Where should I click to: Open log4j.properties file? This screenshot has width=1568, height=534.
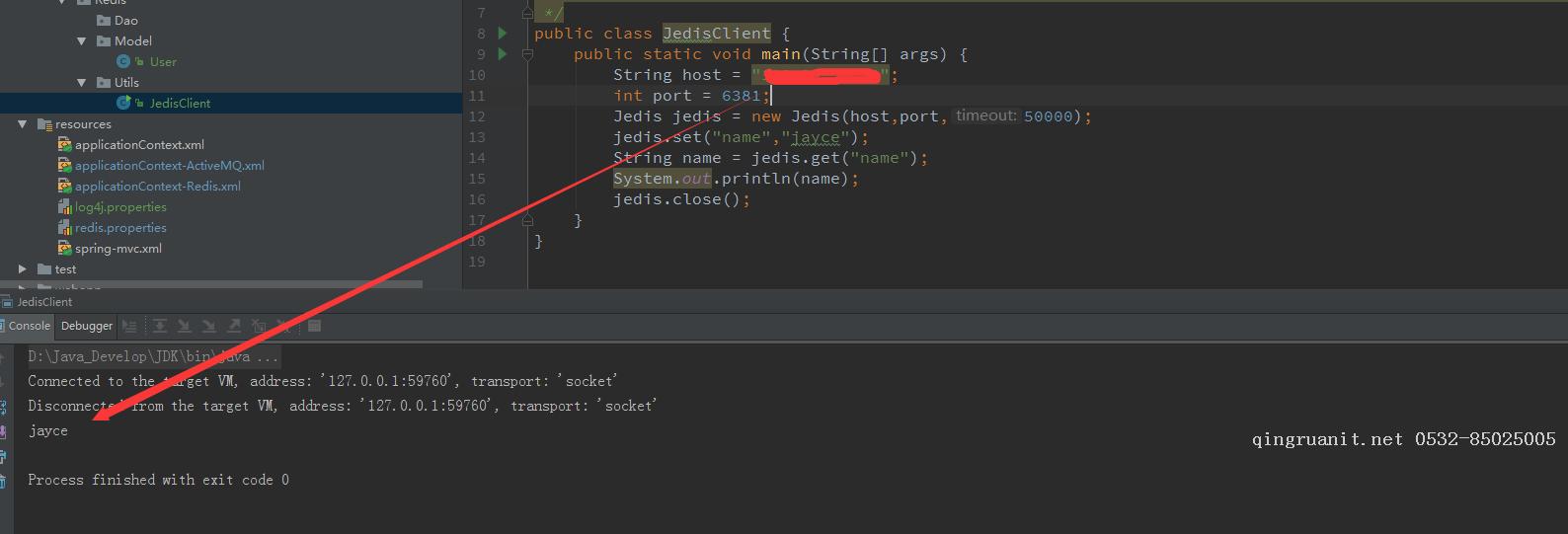point(120,206)
